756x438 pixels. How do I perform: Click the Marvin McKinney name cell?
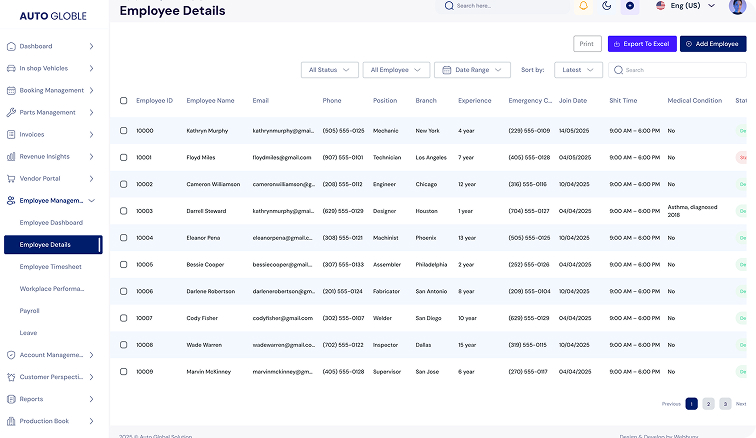[x=209, y=372]
